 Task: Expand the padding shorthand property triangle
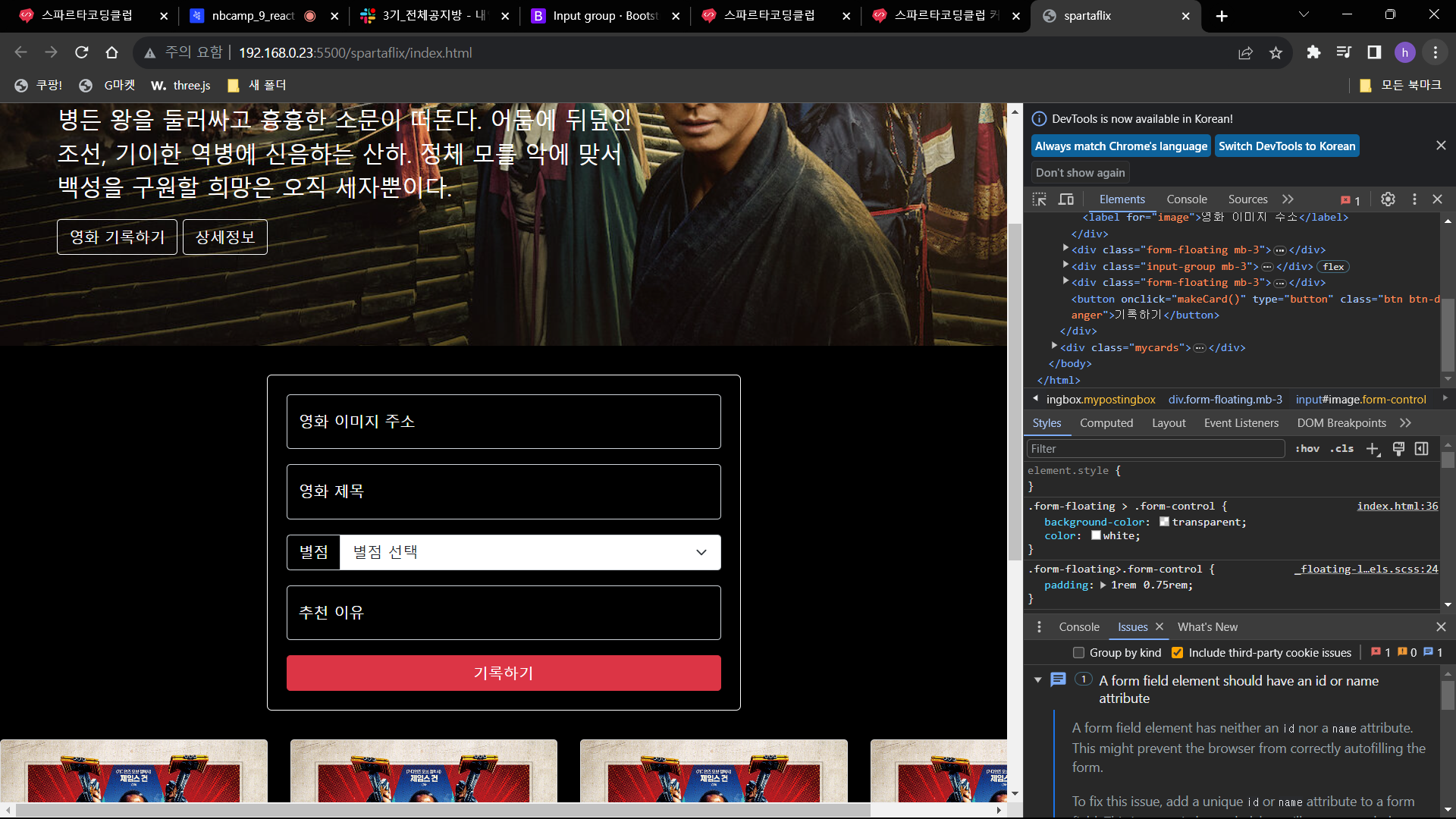click(1103, 585)
